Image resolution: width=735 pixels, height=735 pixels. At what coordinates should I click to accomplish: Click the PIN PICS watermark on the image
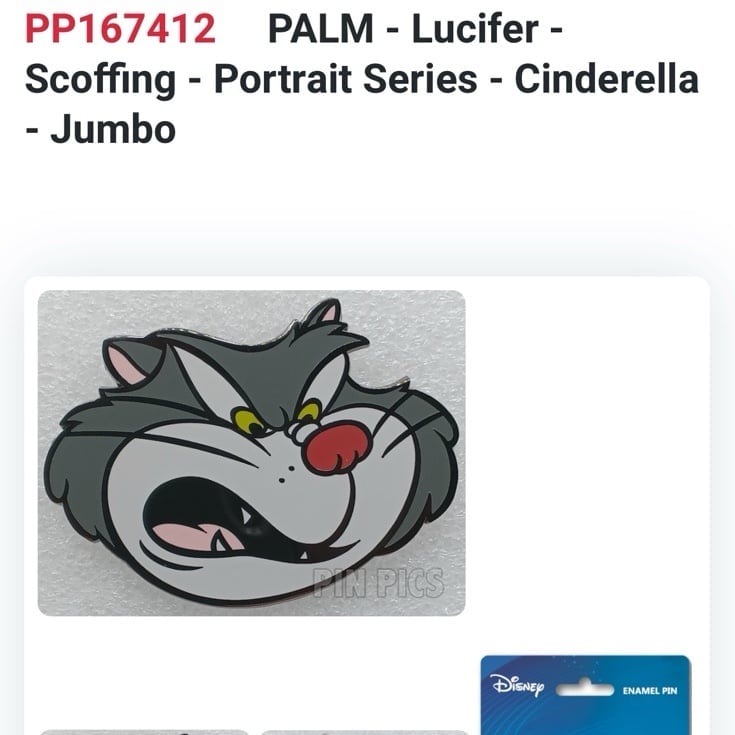click(378, 583)
